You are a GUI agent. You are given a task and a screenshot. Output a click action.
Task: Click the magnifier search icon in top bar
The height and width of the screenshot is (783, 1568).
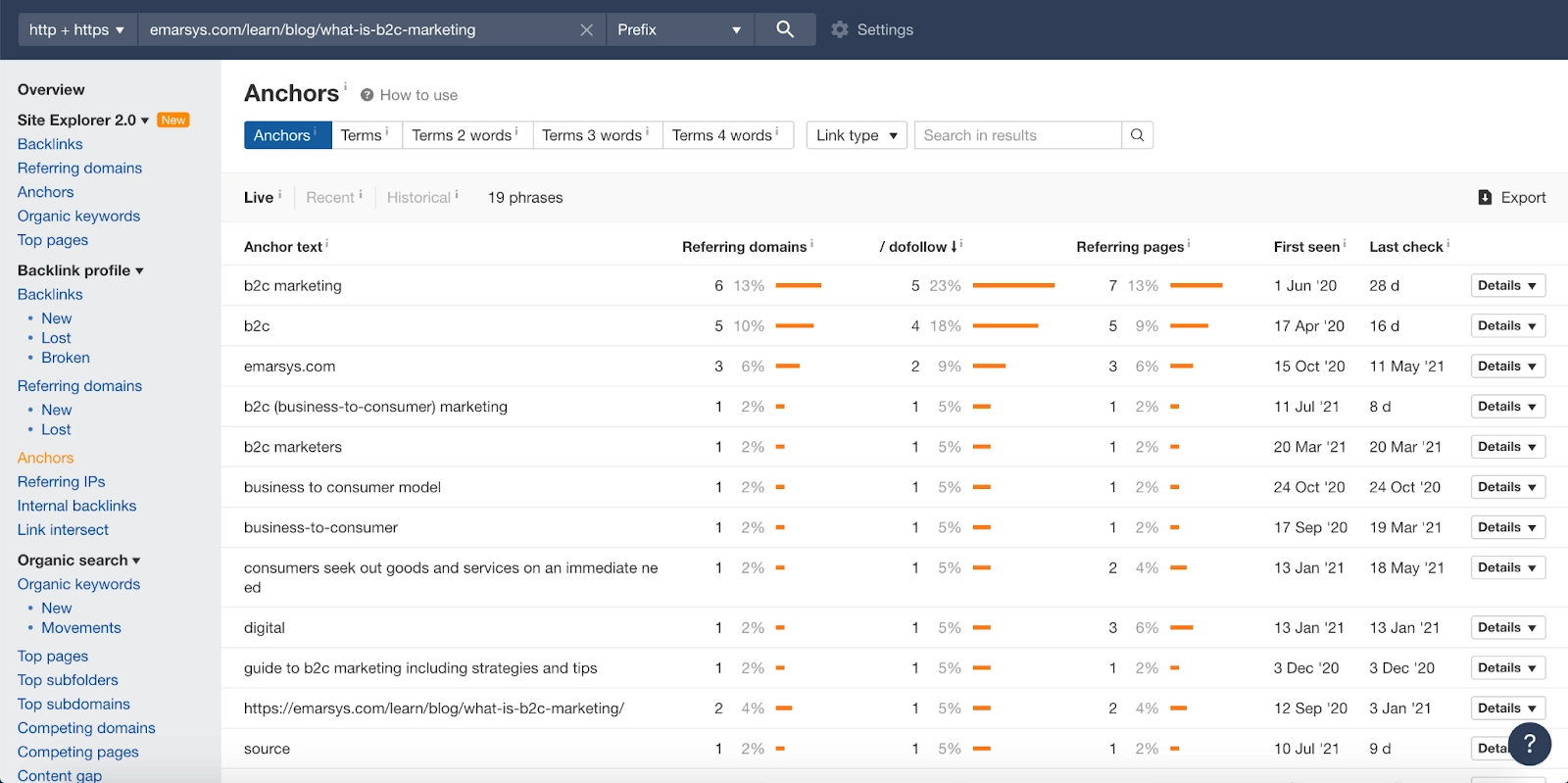785,29
